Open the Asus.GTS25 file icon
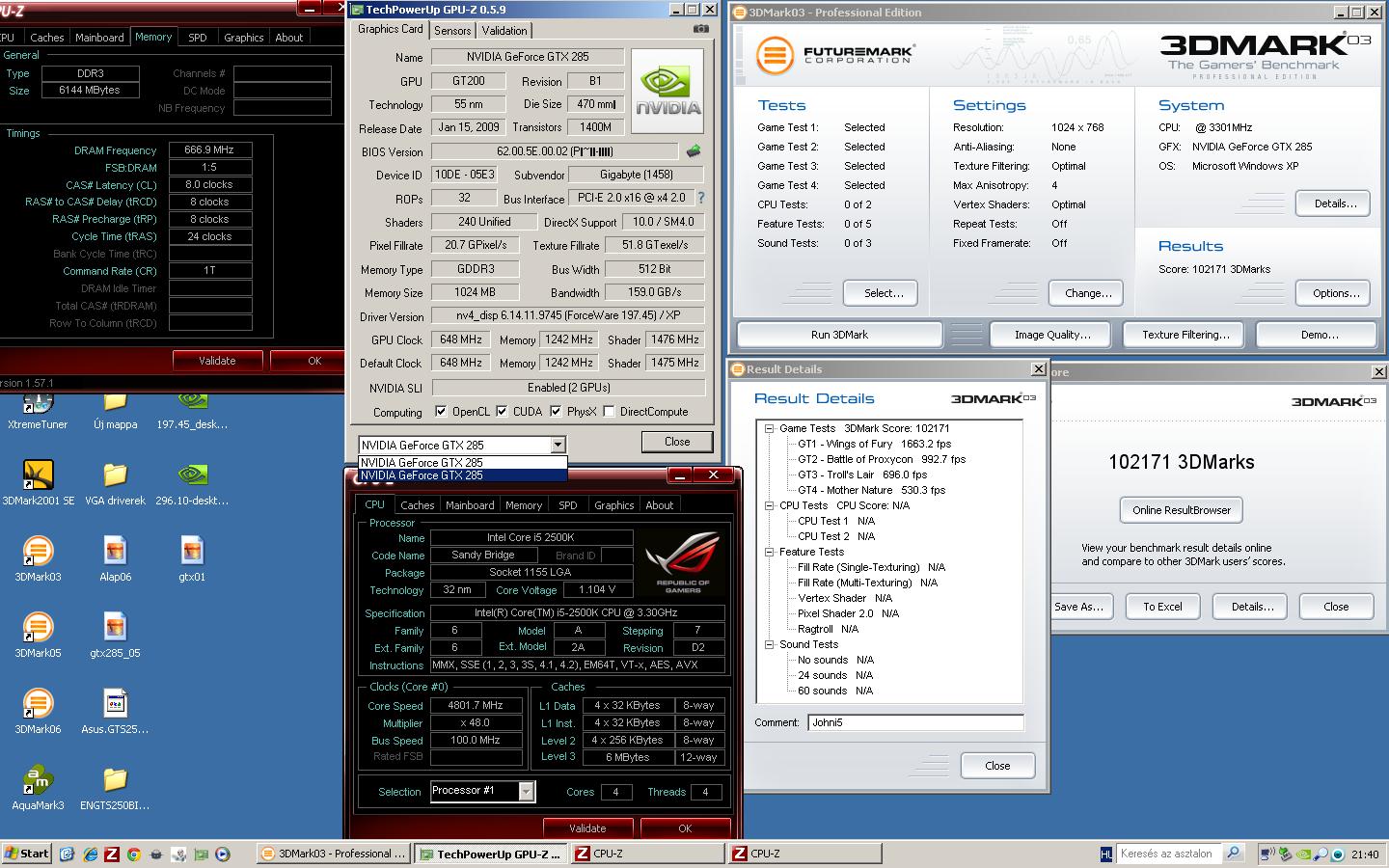This screenshot has width=1389, height=868. pos(115,711)
